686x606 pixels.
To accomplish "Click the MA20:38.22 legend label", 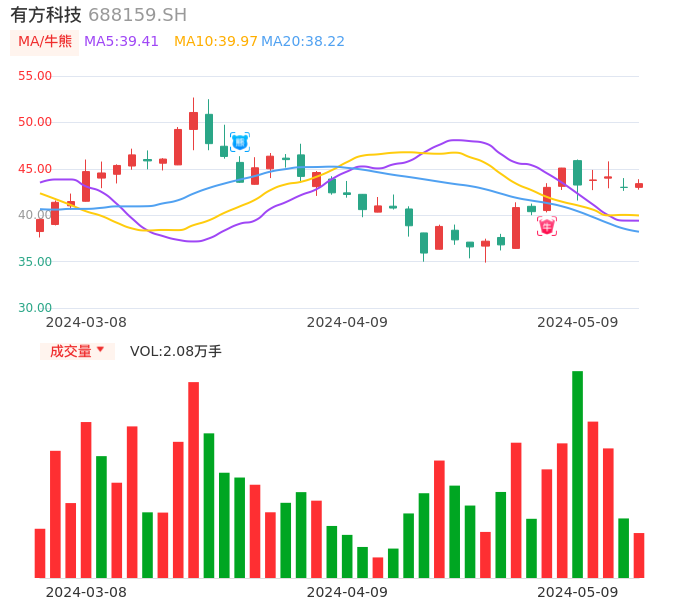I will 303,42.
